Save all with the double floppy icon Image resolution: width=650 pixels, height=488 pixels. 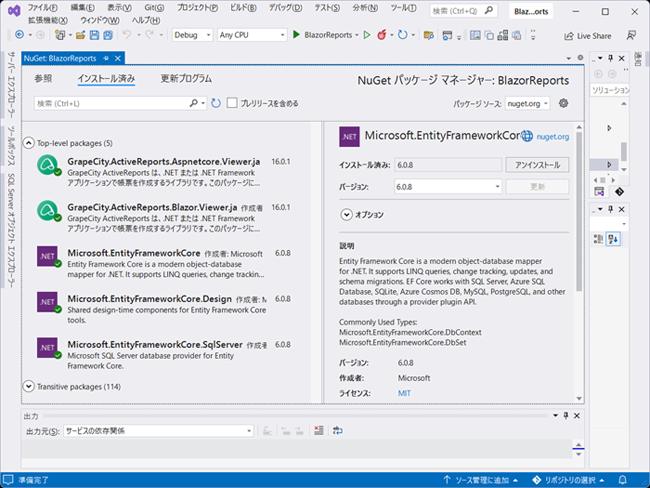(108, 35)
